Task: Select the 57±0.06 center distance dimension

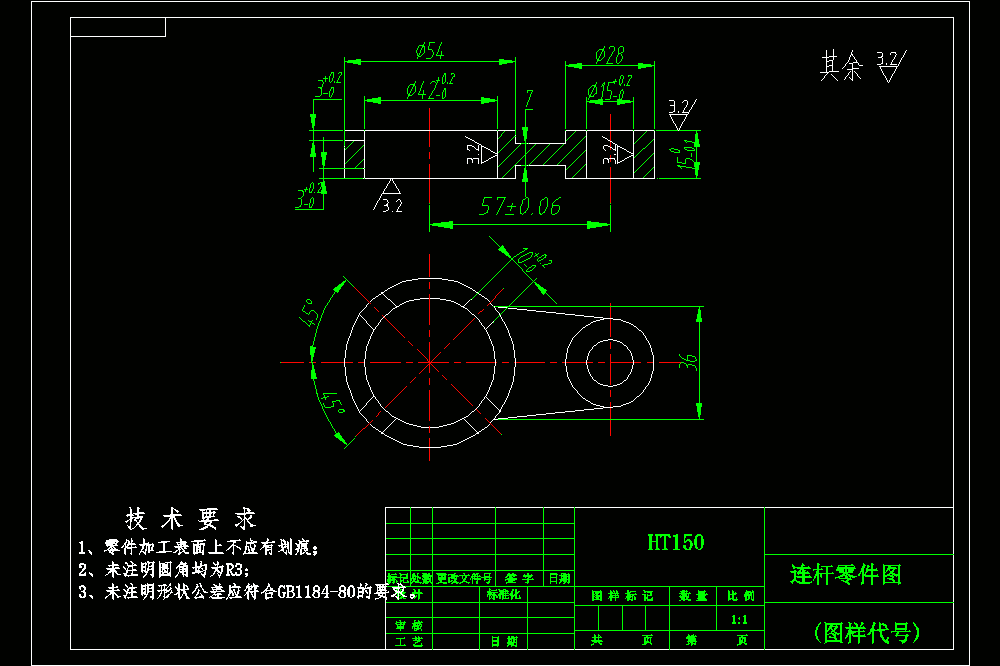Action: (x=520, y=207)
